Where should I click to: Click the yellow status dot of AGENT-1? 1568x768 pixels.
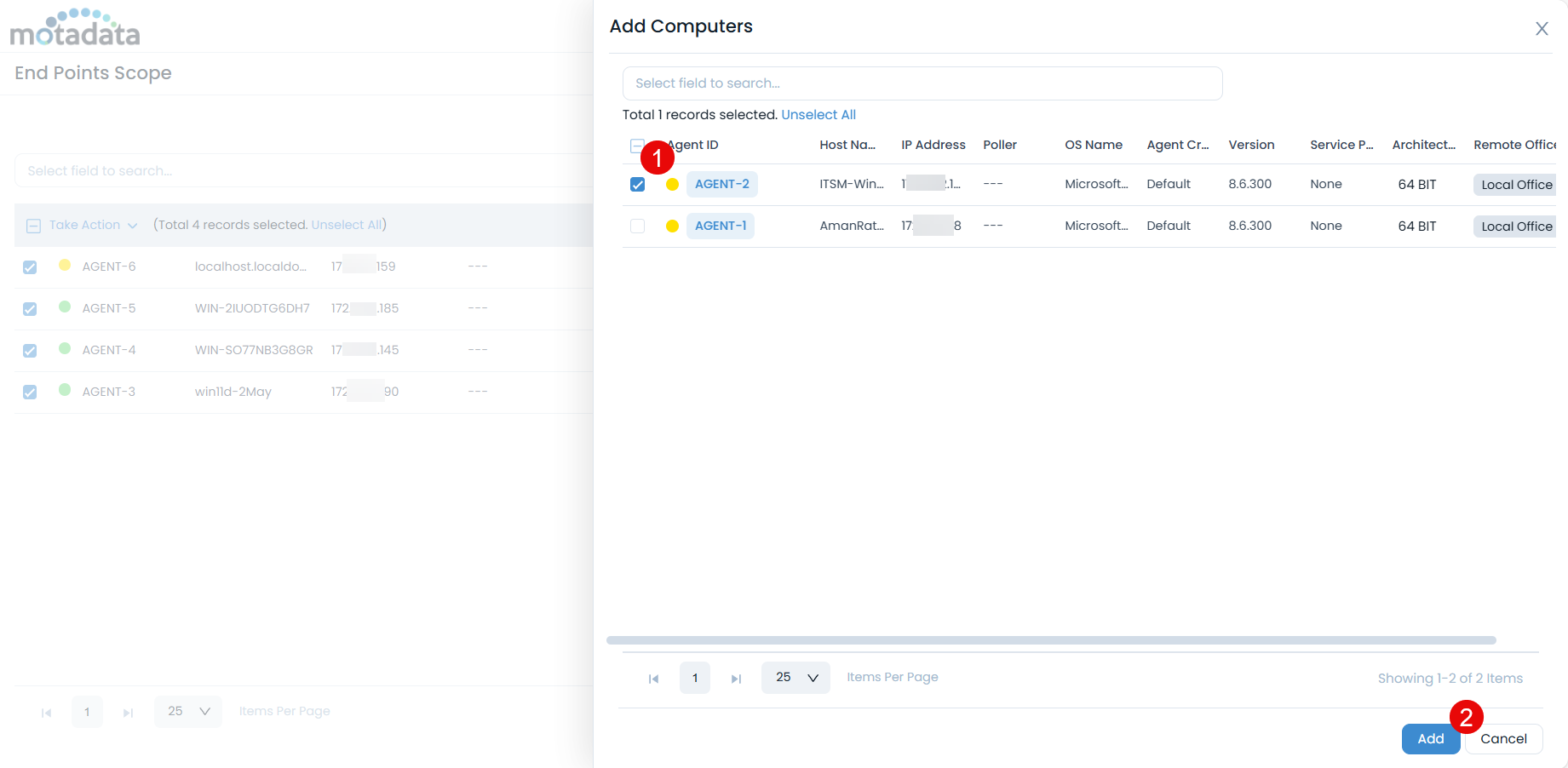pyautogui.click(x=672, y=226)
